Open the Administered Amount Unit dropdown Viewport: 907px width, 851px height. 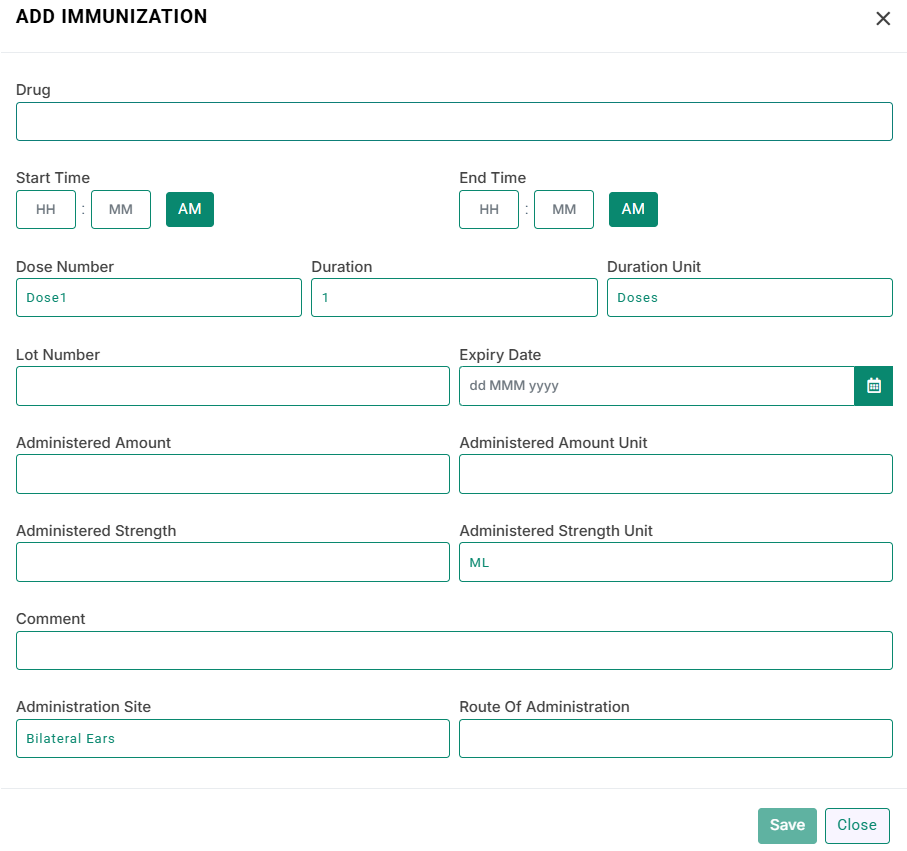(676, 474)
